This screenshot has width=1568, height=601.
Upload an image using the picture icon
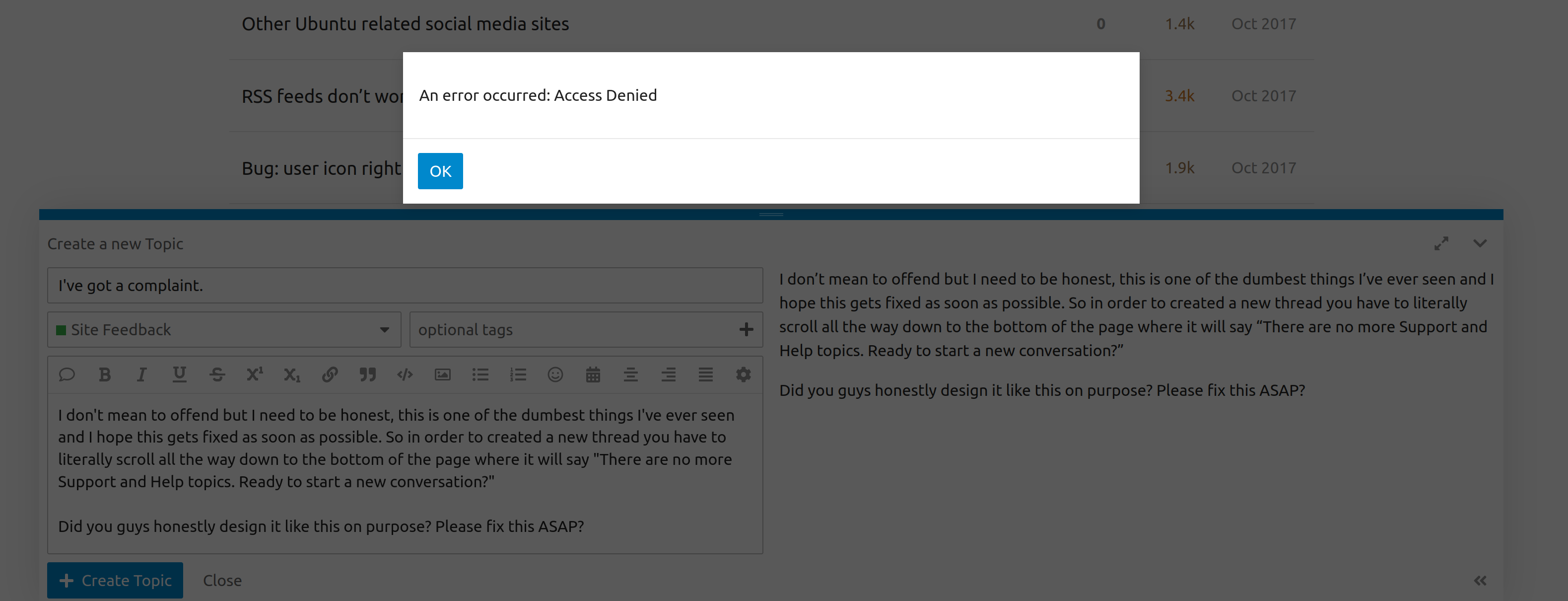coord(443,375)
